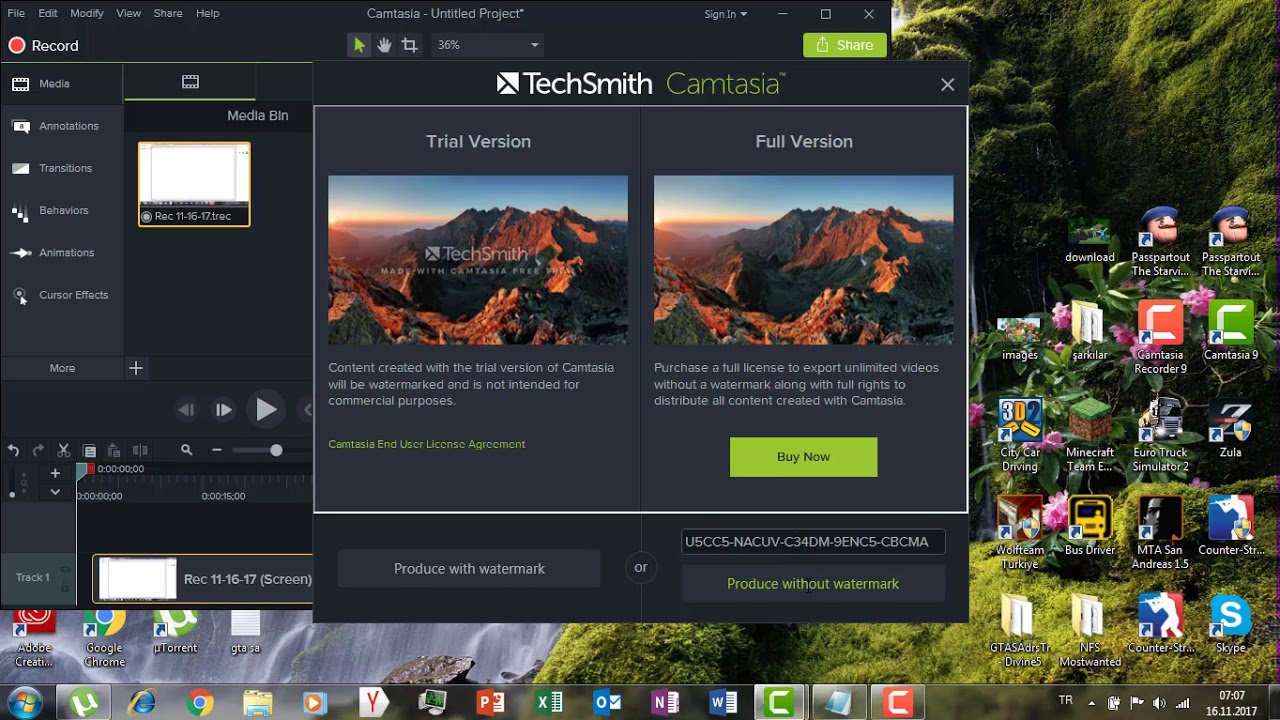Toggle the Track 1 lock icon
Image resolution: width=1280 pixels, height=720 pixels.
point(65,586)
